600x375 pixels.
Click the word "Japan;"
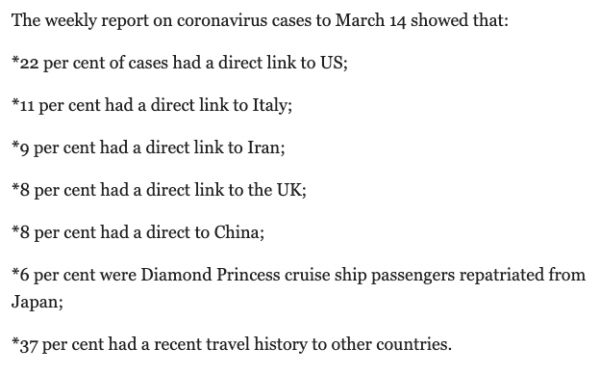[x=37, y=302]
